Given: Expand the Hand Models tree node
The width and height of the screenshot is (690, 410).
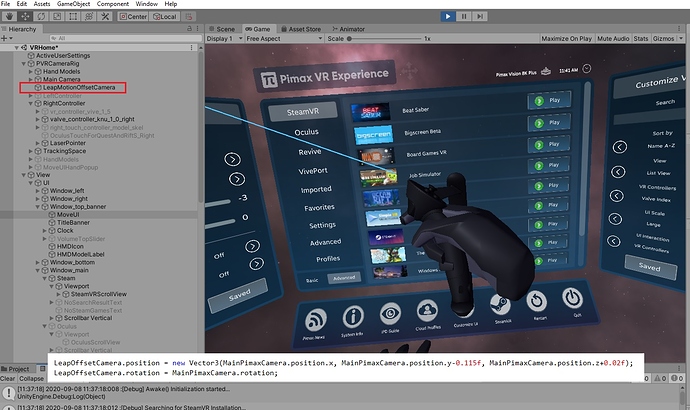Looking at the screenshot, I should (31, 71).
